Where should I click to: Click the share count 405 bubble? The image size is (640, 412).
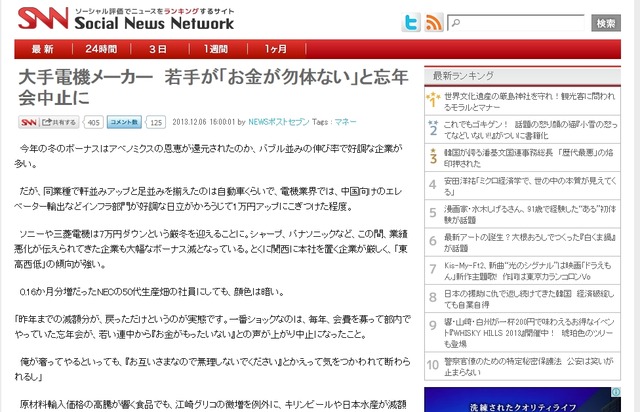[x=93, y=122]
